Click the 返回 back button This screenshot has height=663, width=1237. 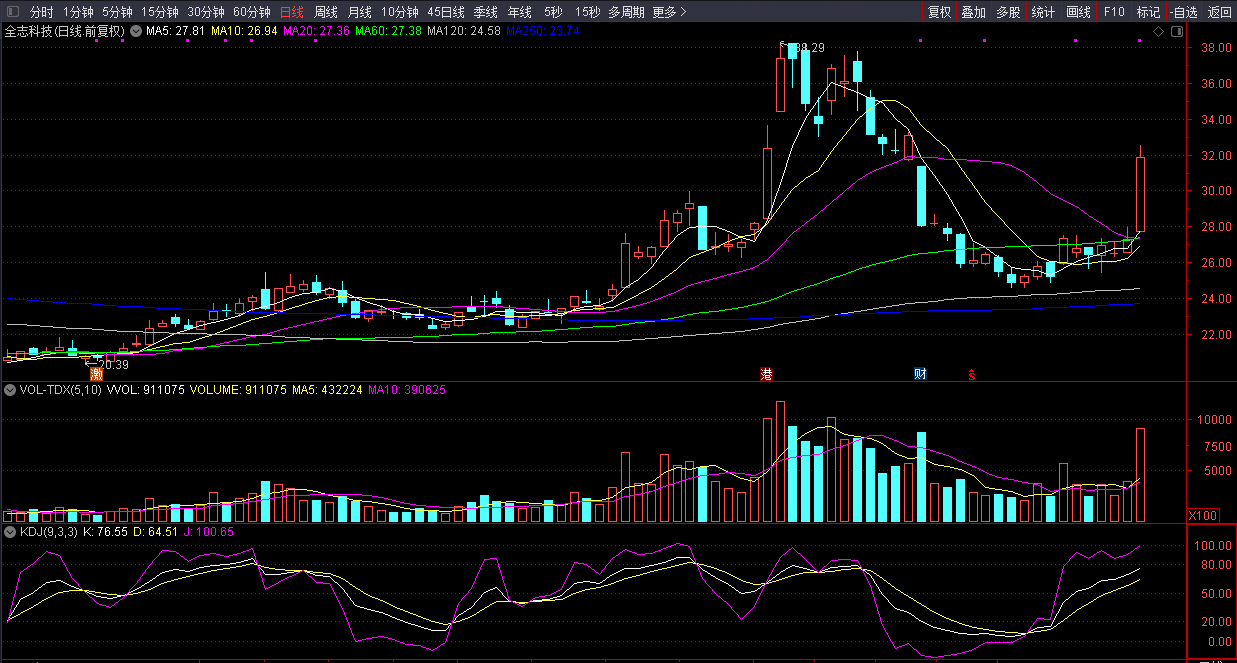(x=1219, y=13)
